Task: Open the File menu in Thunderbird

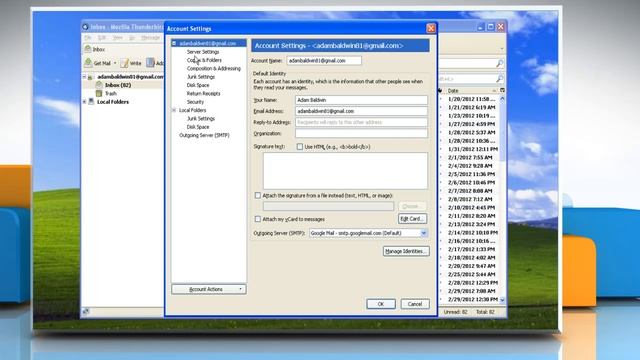Action: (x=88, y=38)
